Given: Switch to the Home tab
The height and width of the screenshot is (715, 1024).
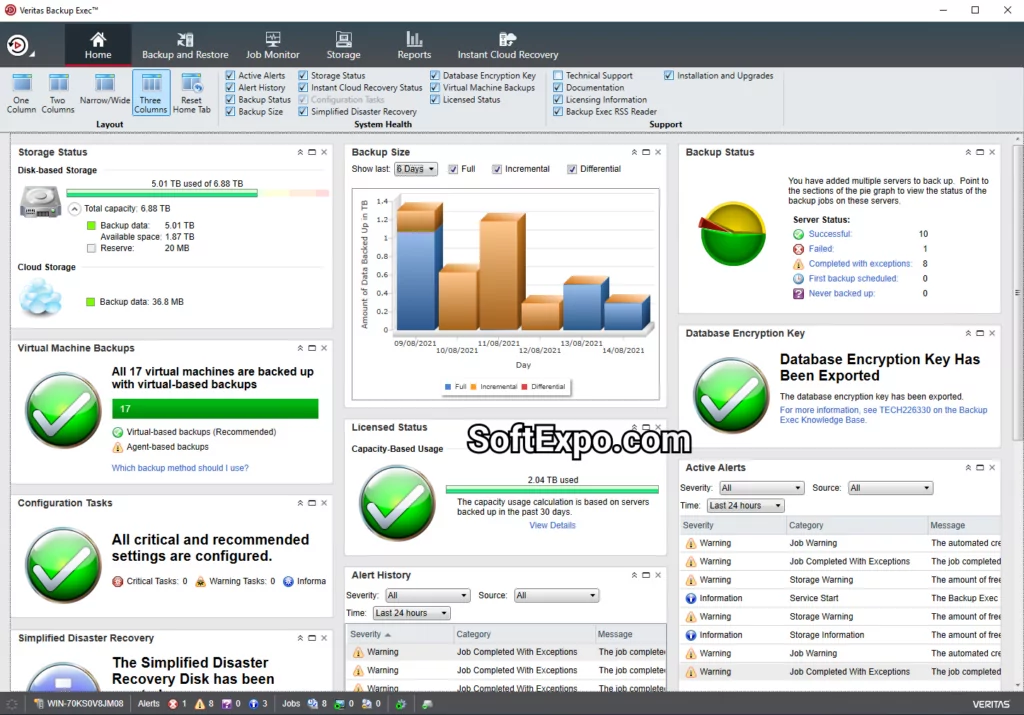Looking at the screenshot, I should 97,43.
